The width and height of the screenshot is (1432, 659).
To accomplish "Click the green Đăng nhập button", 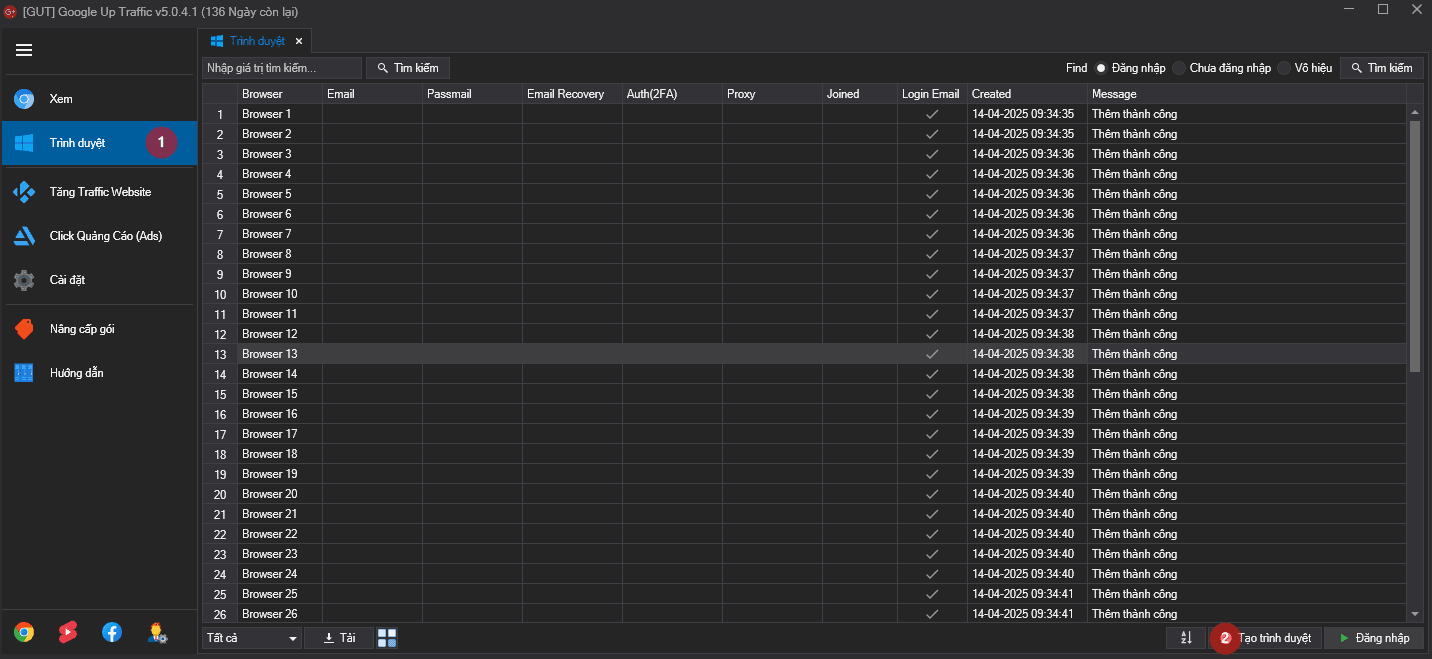I will coord(1374,638).
